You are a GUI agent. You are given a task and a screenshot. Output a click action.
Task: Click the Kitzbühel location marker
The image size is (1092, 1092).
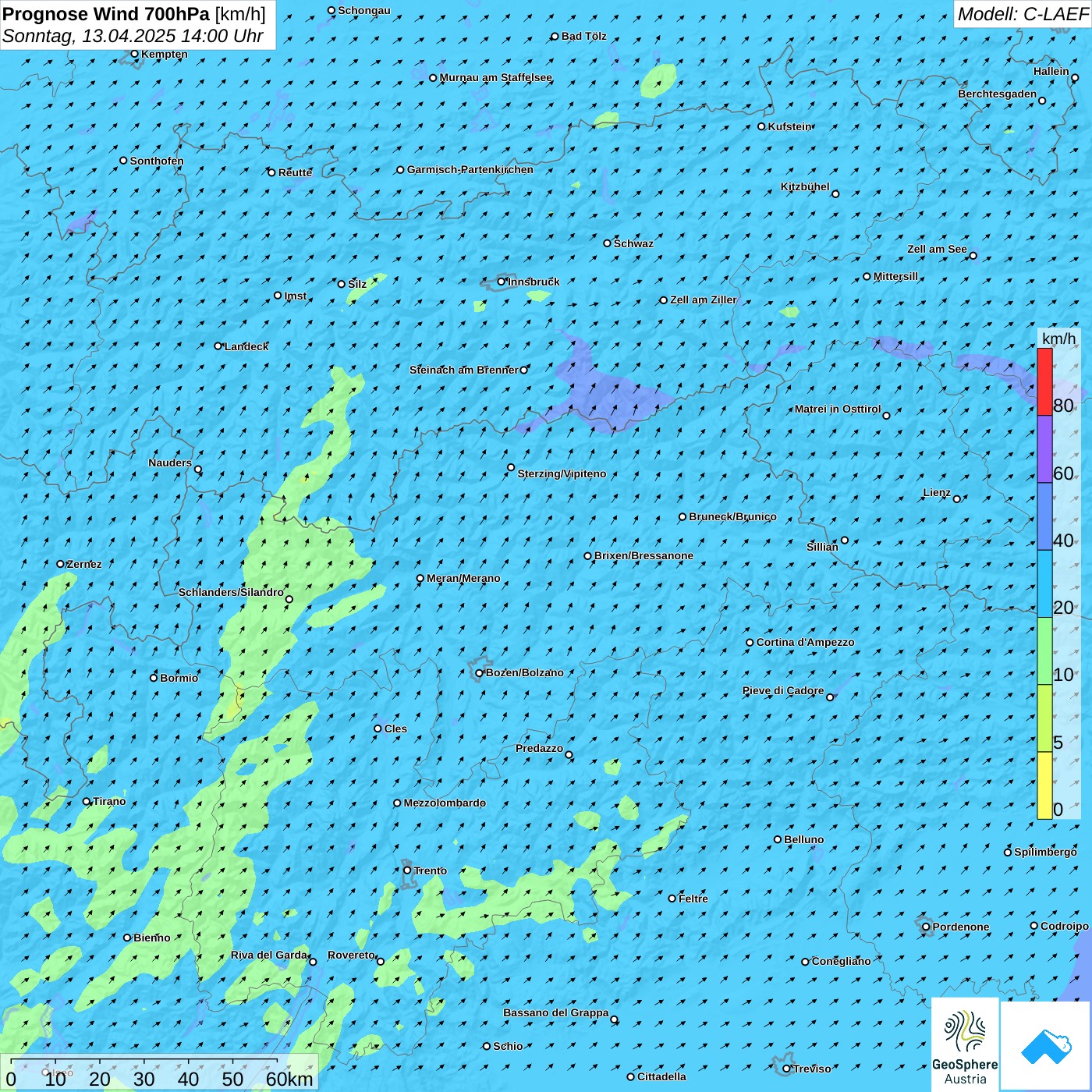[835, 194]
